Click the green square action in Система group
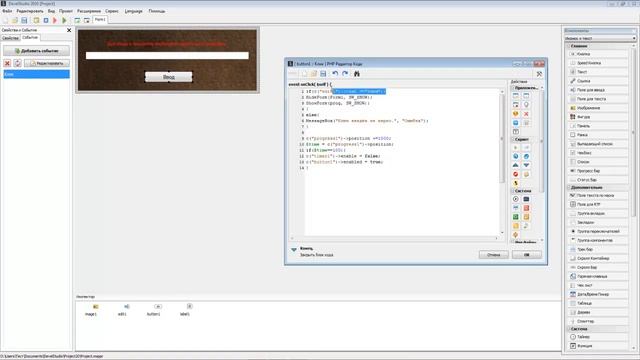The image size is (640, 360). coord(516,217)
